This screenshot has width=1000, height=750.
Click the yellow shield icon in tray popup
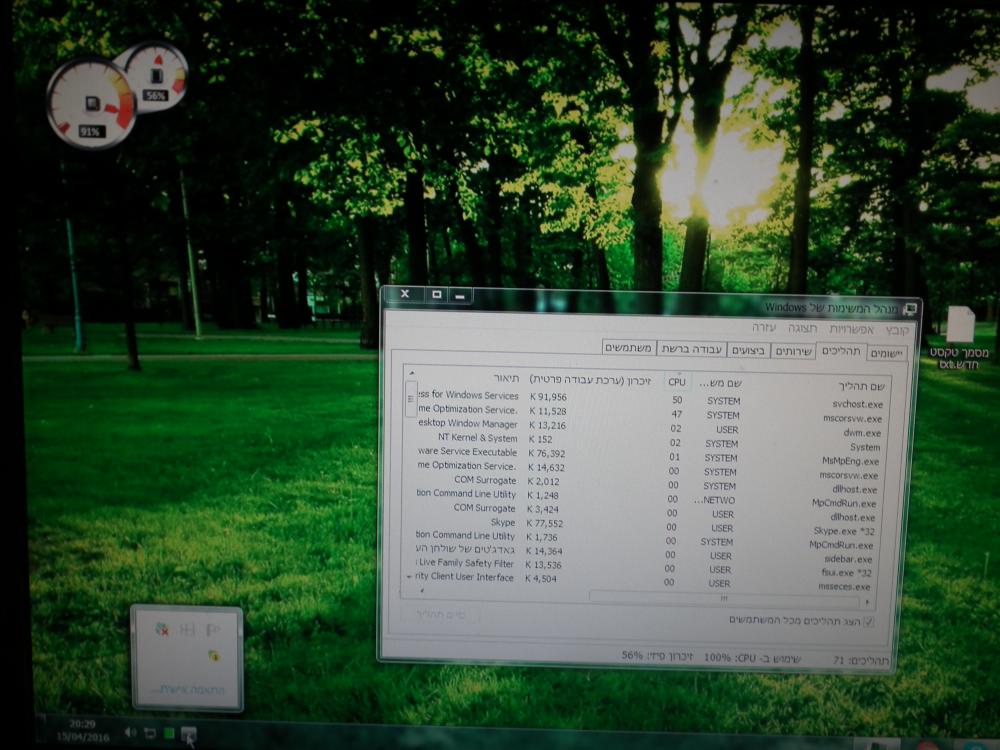(212, 655)
